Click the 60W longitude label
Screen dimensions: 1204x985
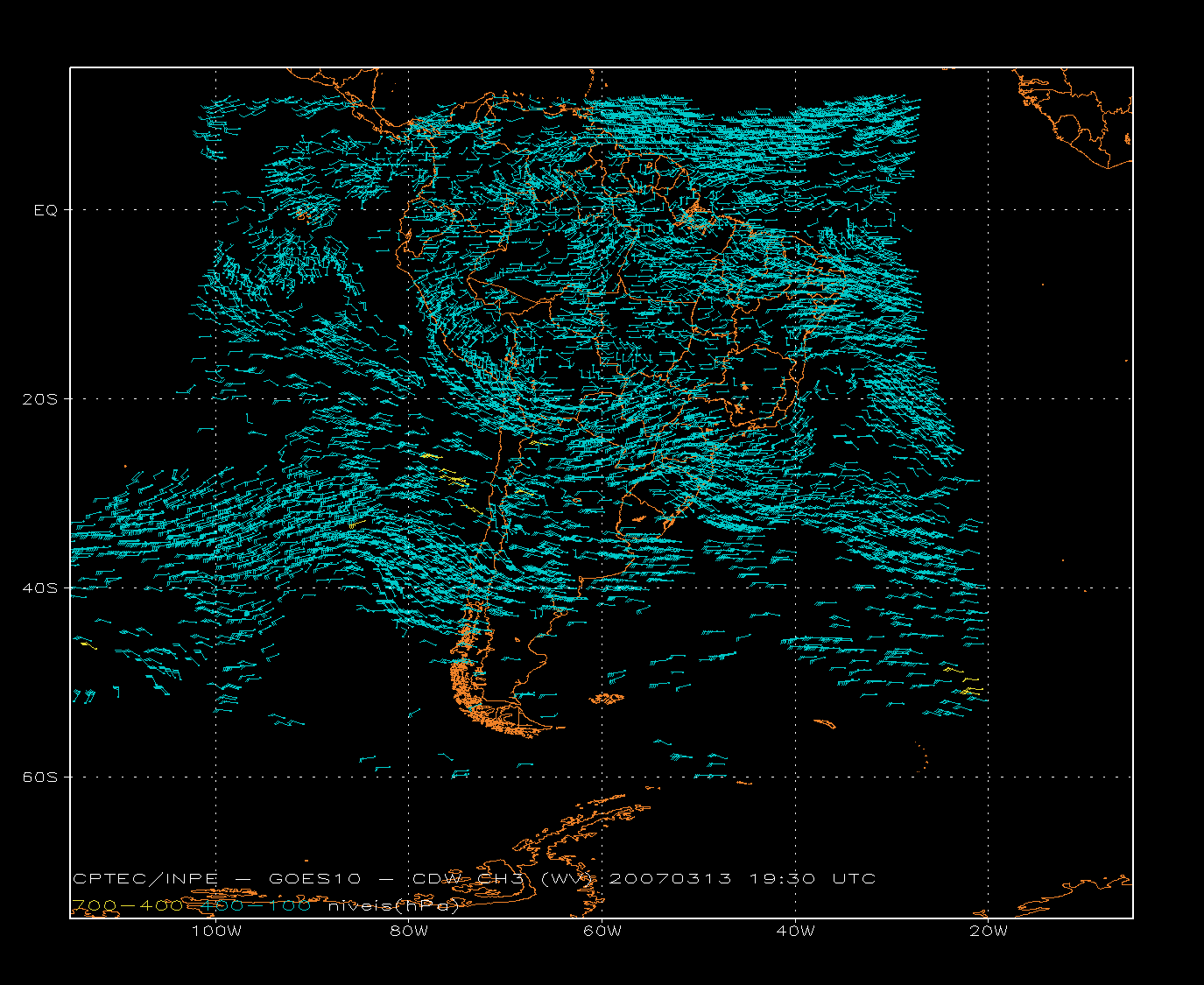click(602, 931)
